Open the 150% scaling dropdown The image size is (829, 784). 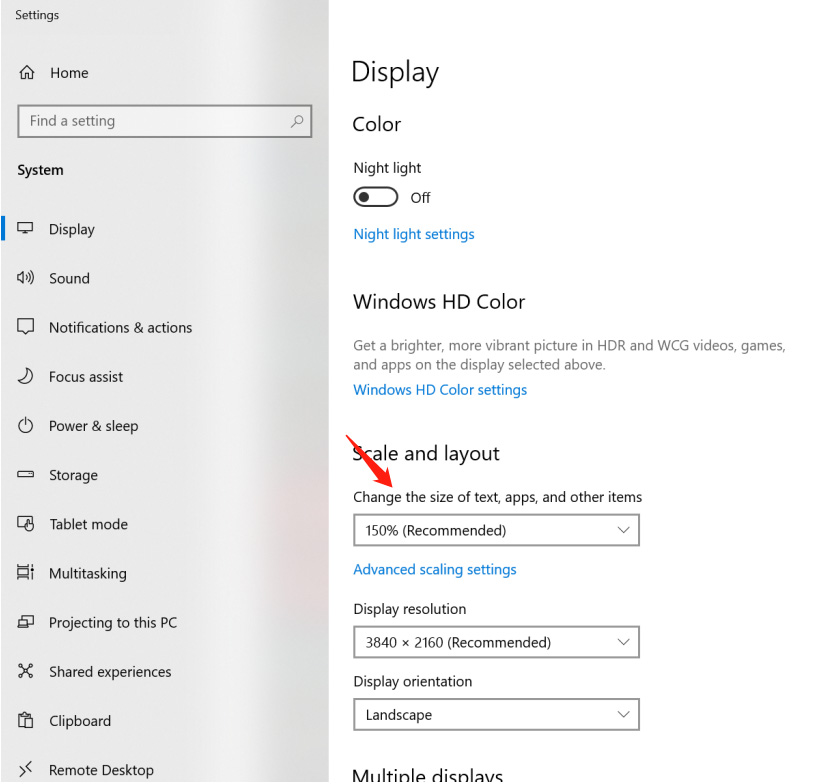click(x=496, y=530)
